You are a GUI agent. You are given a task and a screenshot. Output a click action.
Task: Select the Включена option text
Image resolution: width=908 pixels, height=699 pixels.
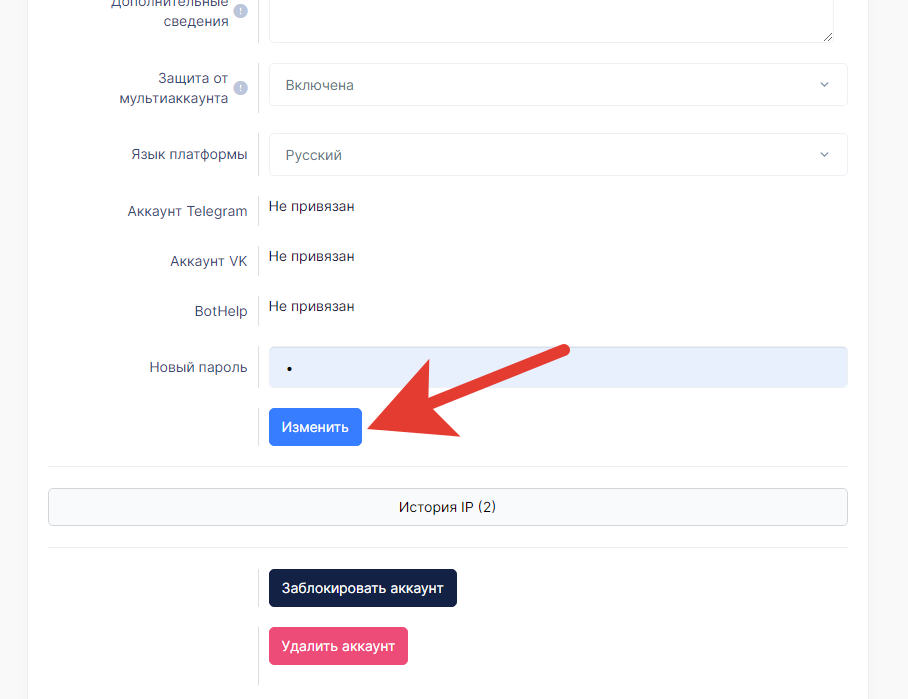(319, 85)
